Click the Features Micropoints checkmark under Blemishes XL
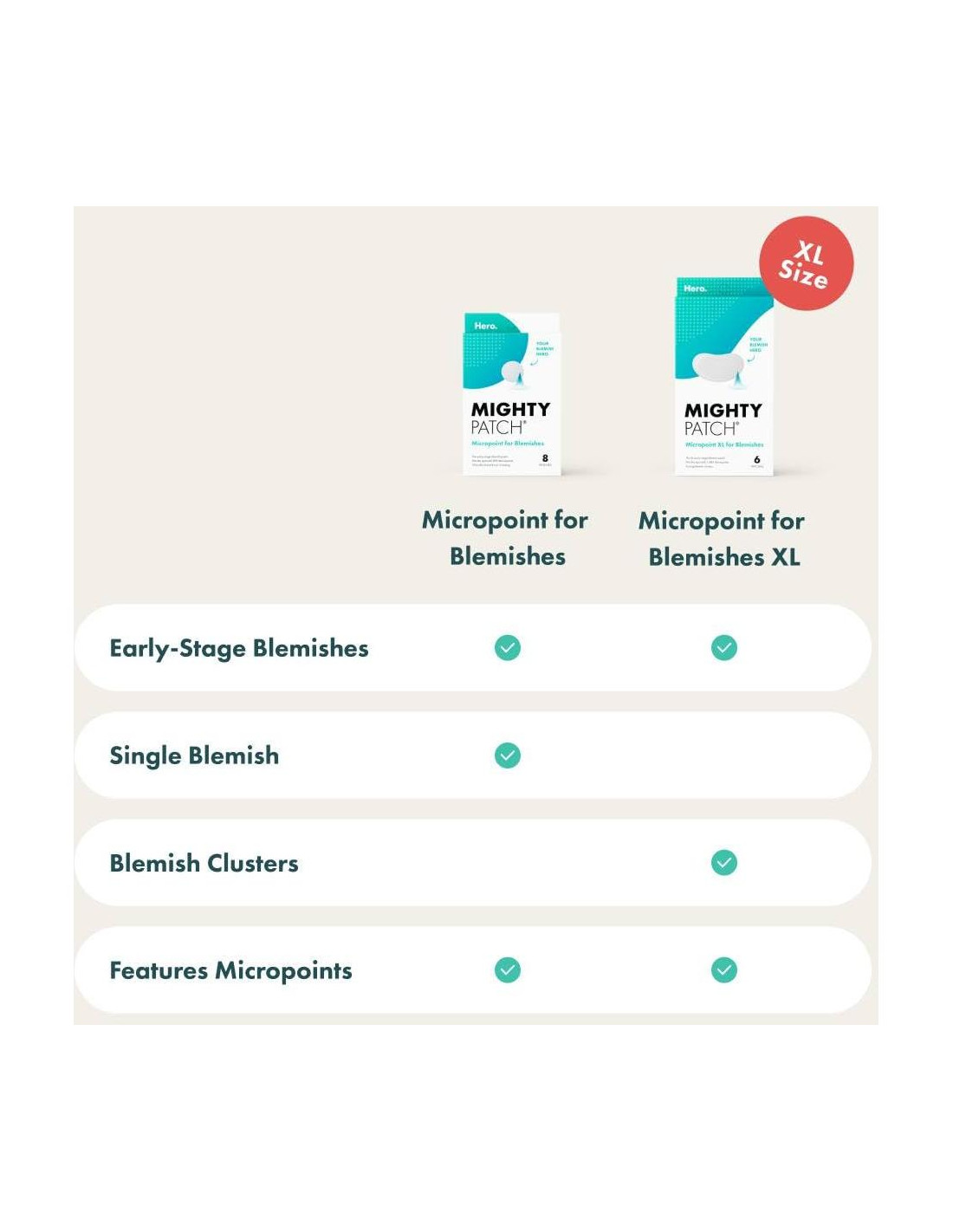The height and width of the screenshot is (1232, 953). tap(724, 970)
